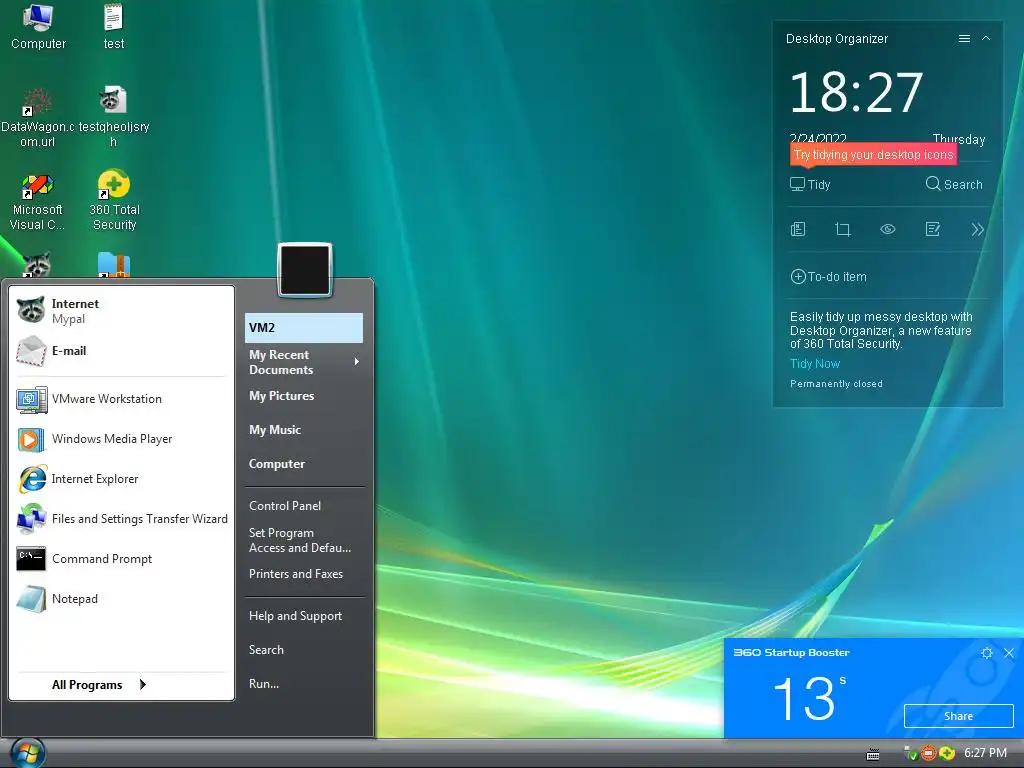Viewport: 1024px width, 768px height.
Task: Click the crop screenshot icon in Desktop Organizer
Action: [842, 229]
